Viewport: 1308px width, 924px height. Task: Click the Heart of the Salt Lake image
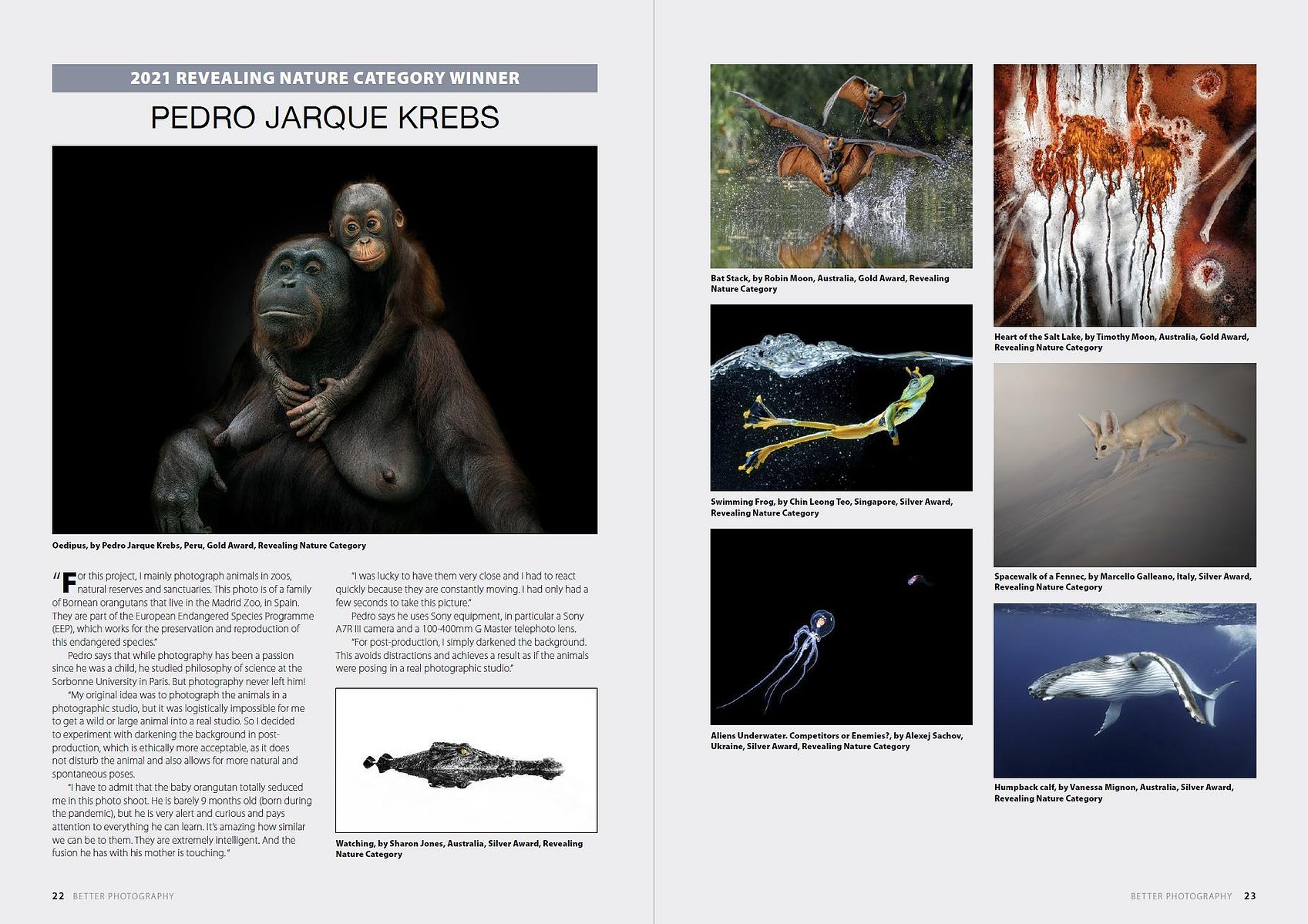(x=1125, y=195)
